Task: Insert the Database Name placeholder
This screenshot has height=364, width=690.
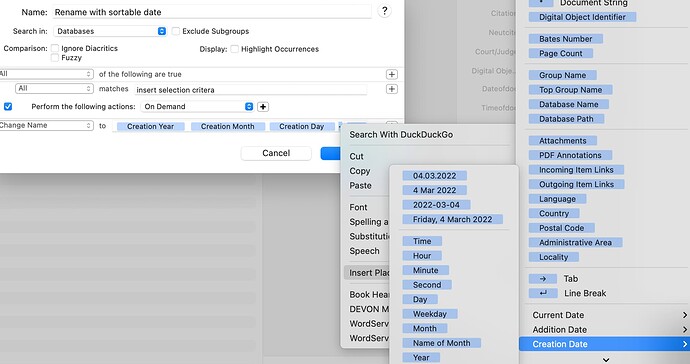Action: (569, 104)
